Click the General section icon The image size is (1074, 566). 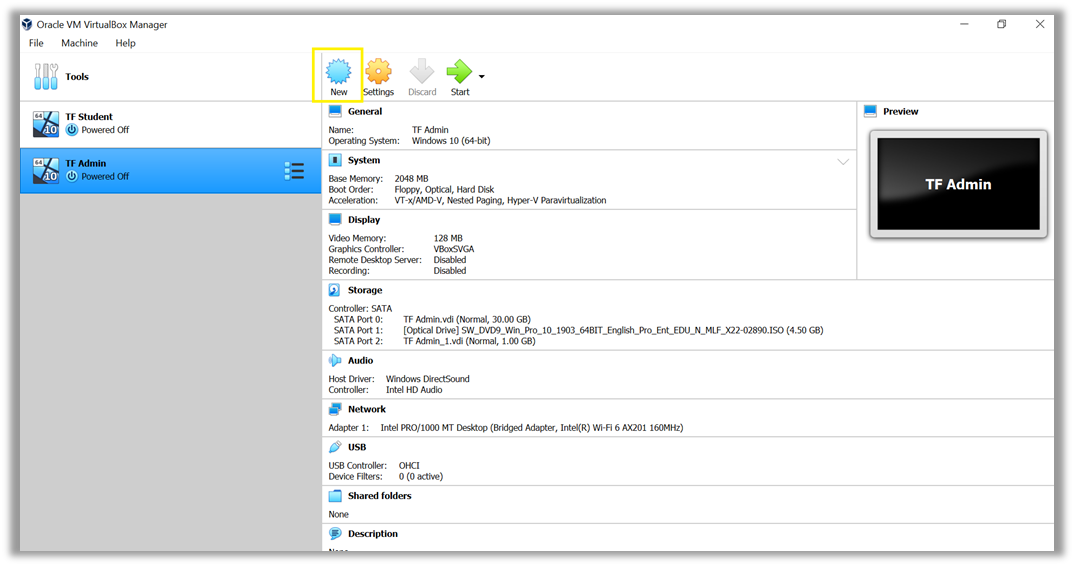coord(335,111)
